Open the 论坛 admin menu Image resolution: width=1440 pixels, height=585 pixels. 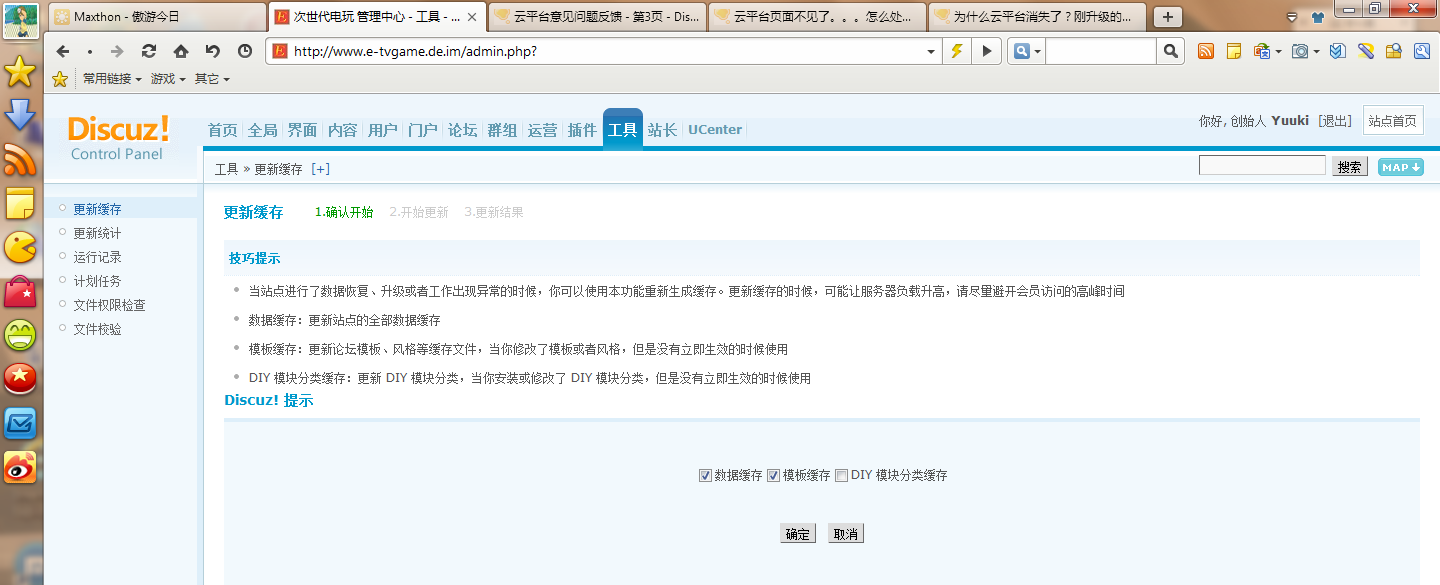462,130
